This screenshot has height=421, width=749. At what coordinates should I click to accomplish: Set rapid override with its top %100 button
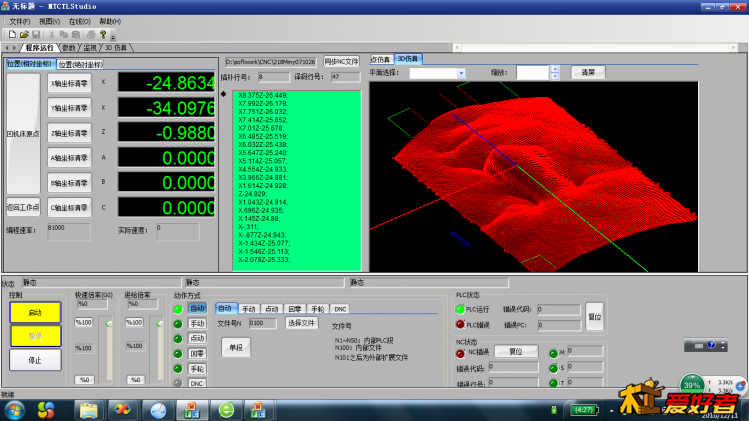[84, 323]
